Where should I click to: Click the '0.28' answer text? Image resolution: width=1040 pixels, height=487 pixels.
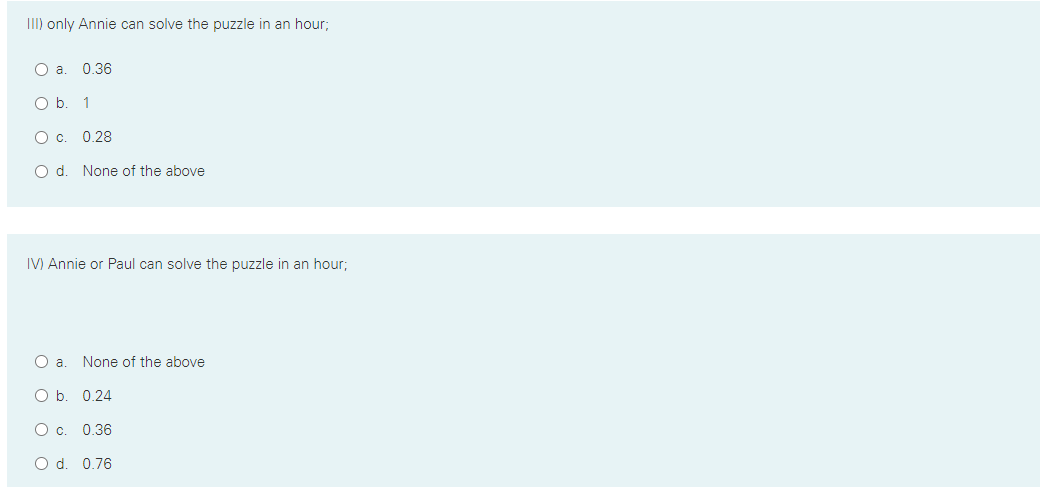point(98,137)
